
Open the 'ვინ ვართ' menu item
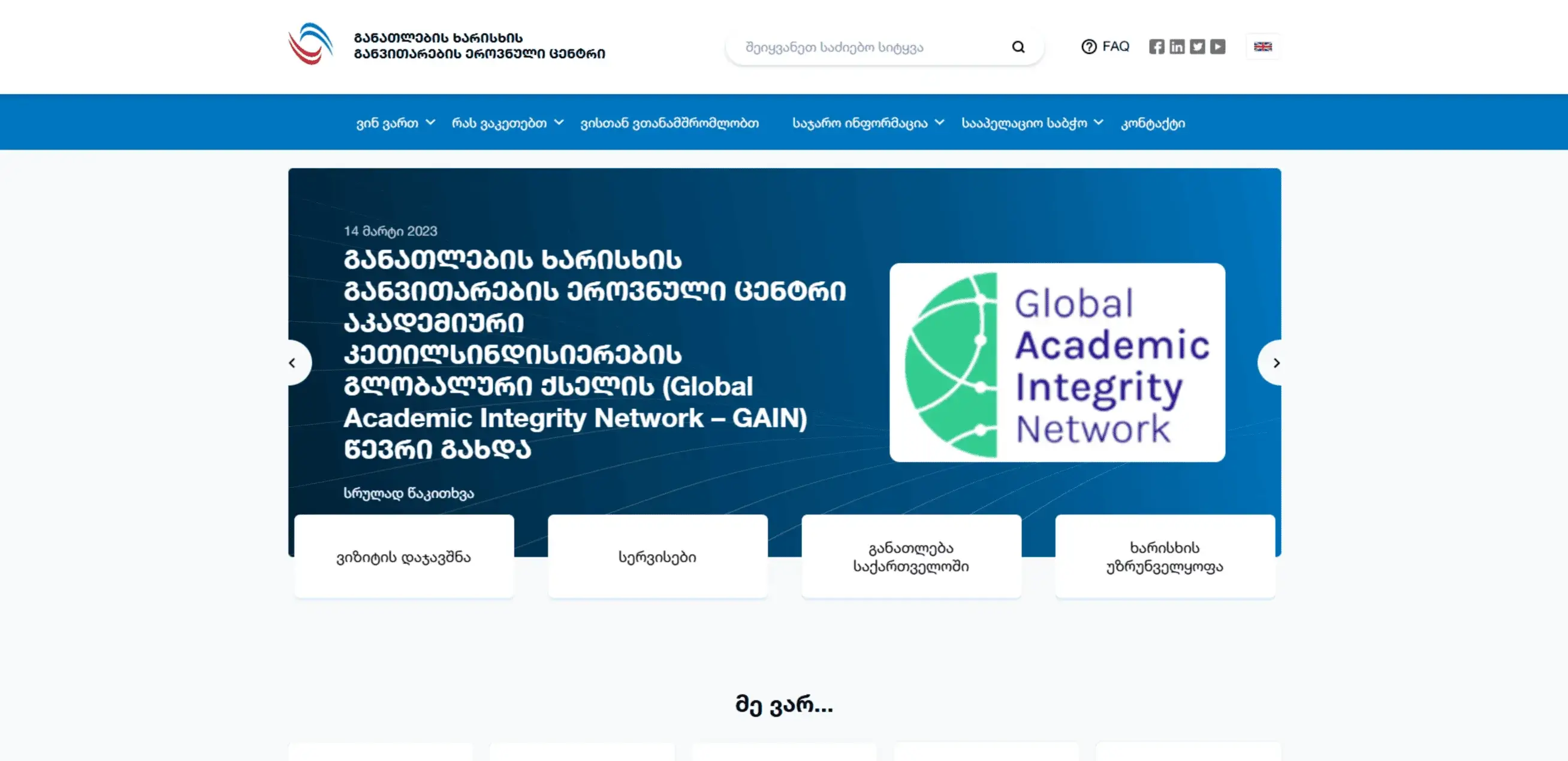point(387,123)
